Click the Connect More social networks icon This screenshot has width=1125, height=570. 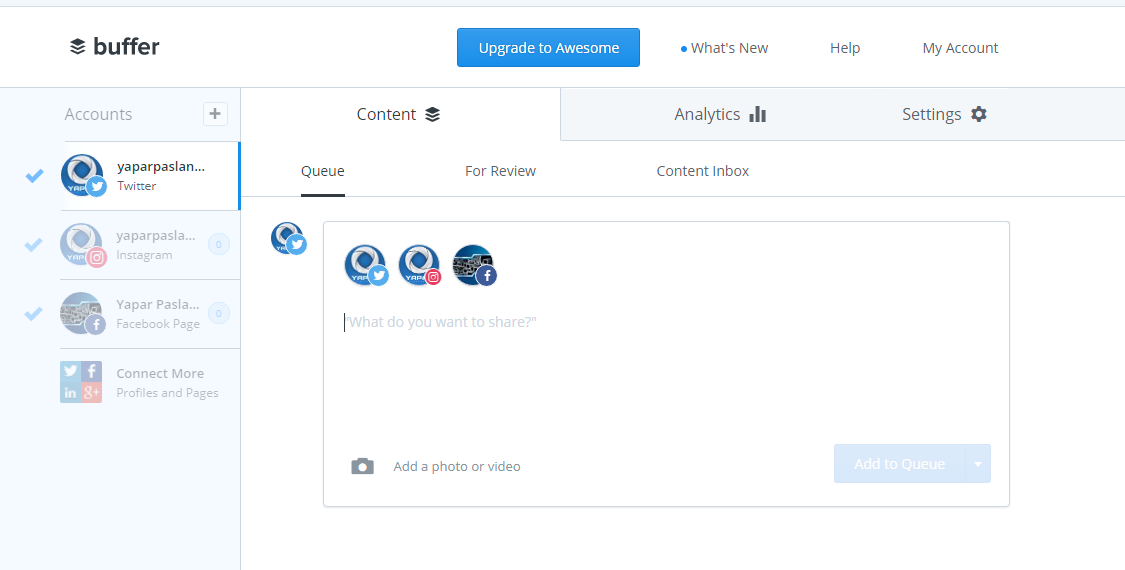tap(81, 382)
